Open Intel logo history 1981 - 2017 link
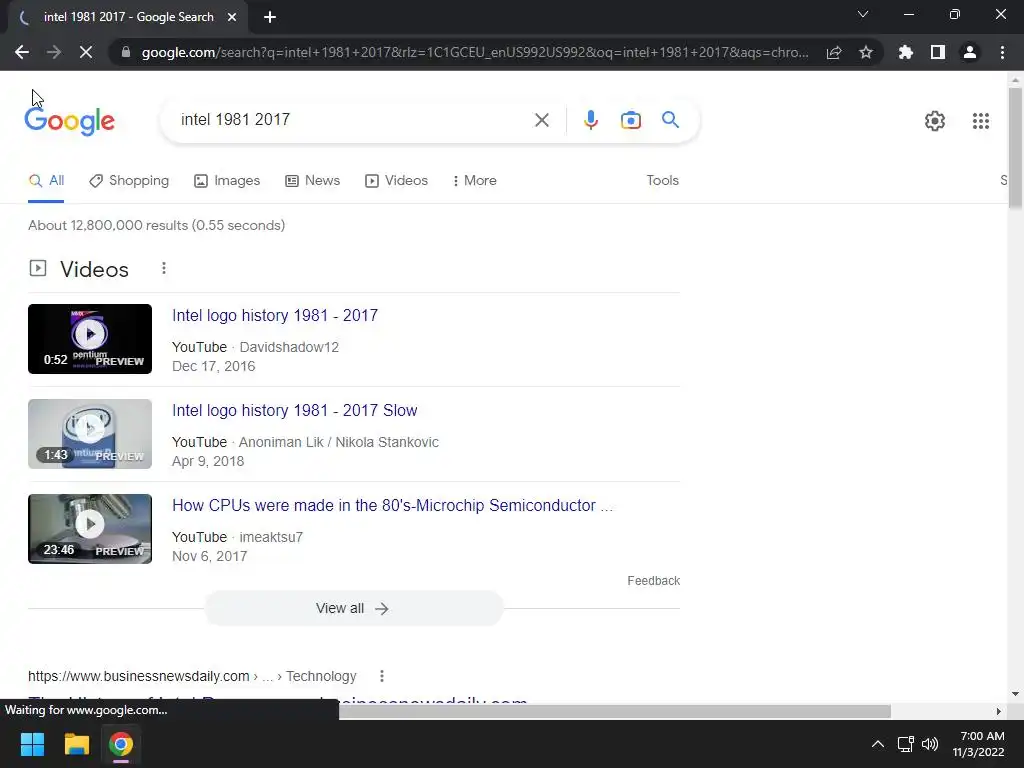Viewport: 1024px width, 768px height. tap(275, 315)
